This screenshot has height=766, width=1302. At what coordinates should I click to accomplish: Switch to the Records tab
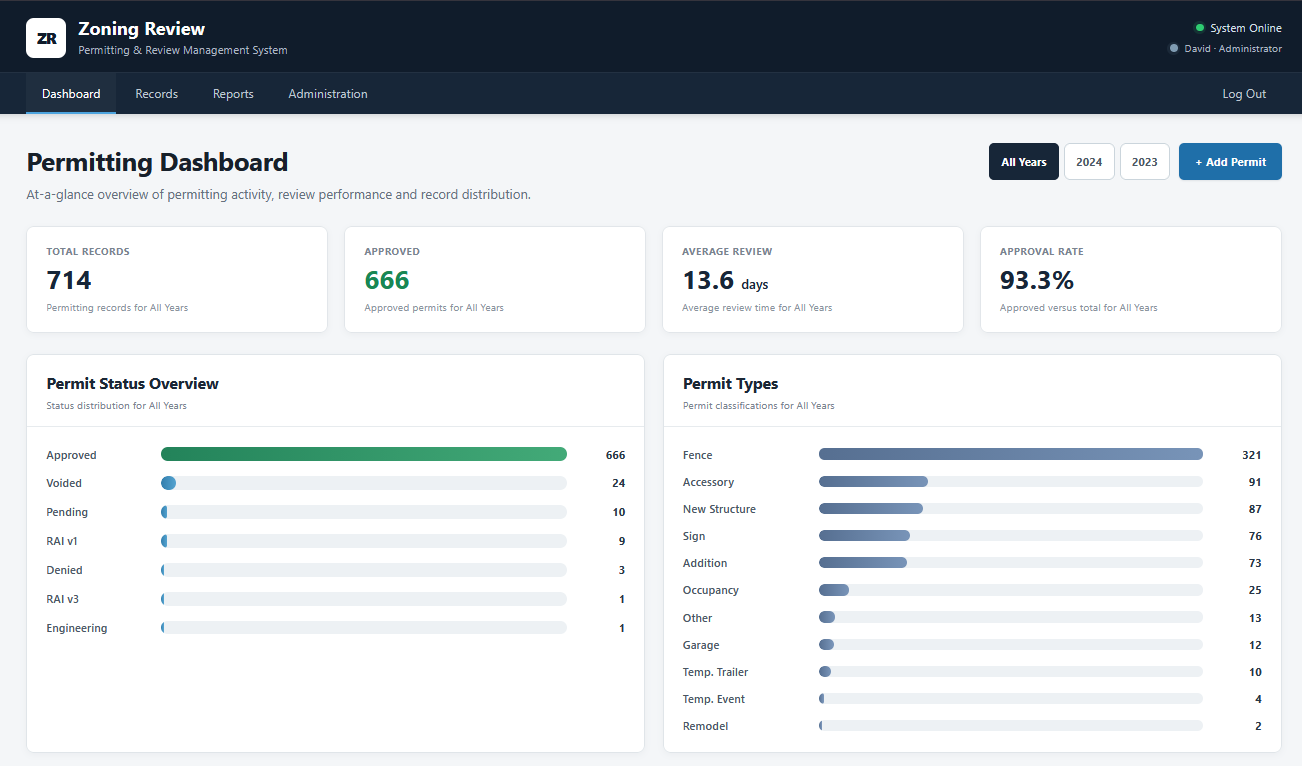pyautogui.click(x=157, y=94)
